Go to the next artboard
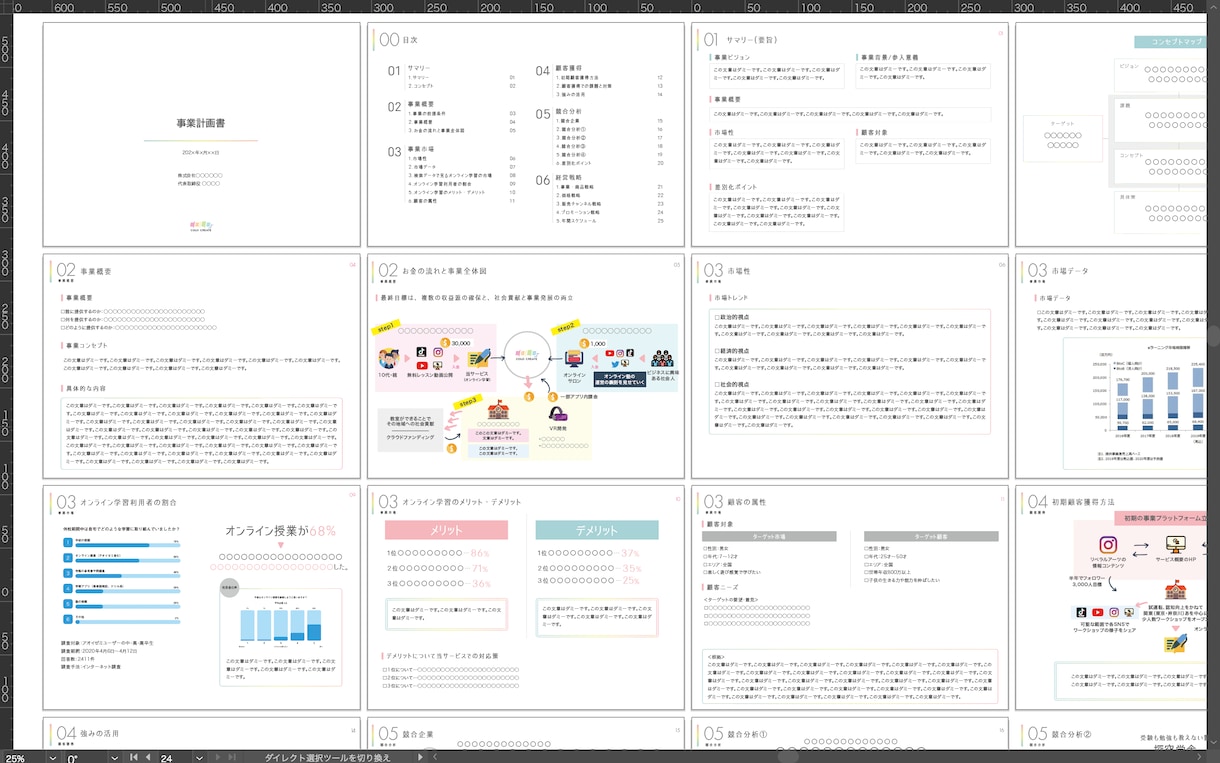The image size is (1220, 763). (x=217, y=757)
